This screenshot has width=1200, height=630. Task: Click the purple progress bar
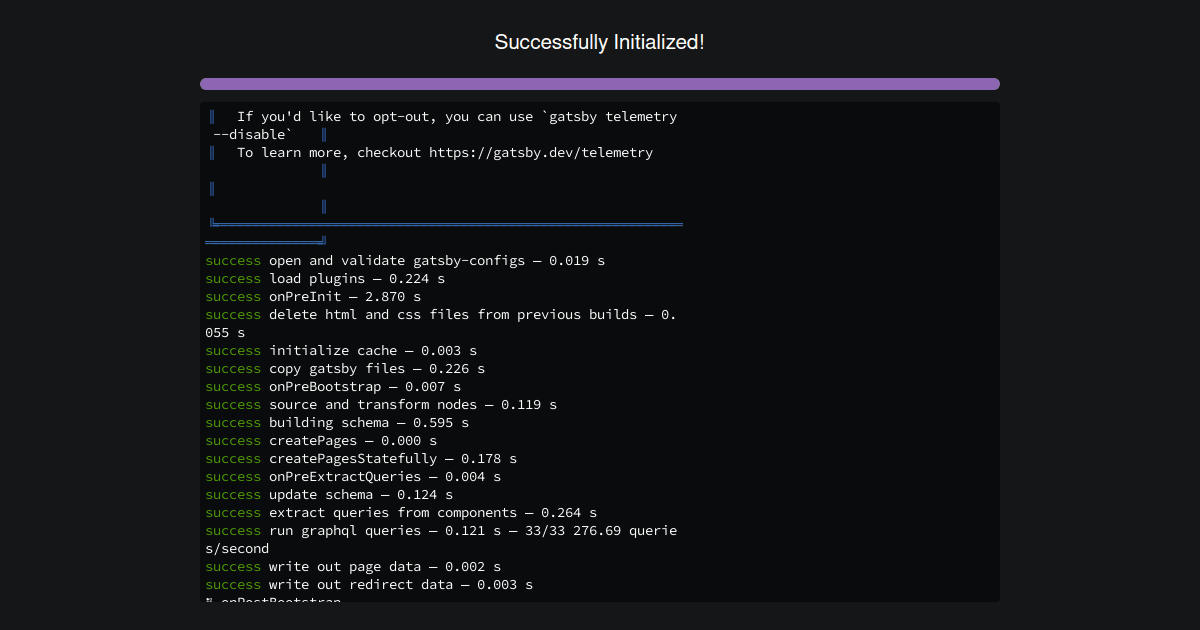pos(599,83)
